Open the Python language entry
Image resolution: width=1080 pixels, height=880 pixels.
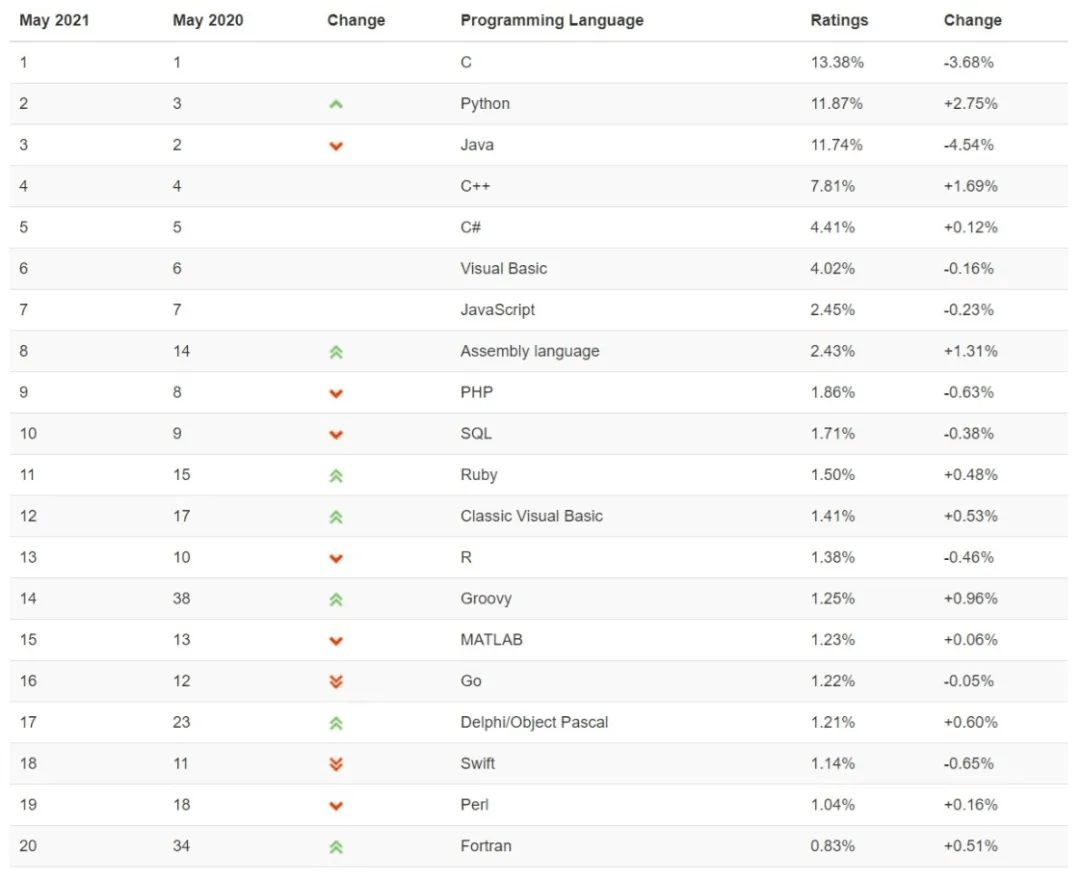pos(485,104)
